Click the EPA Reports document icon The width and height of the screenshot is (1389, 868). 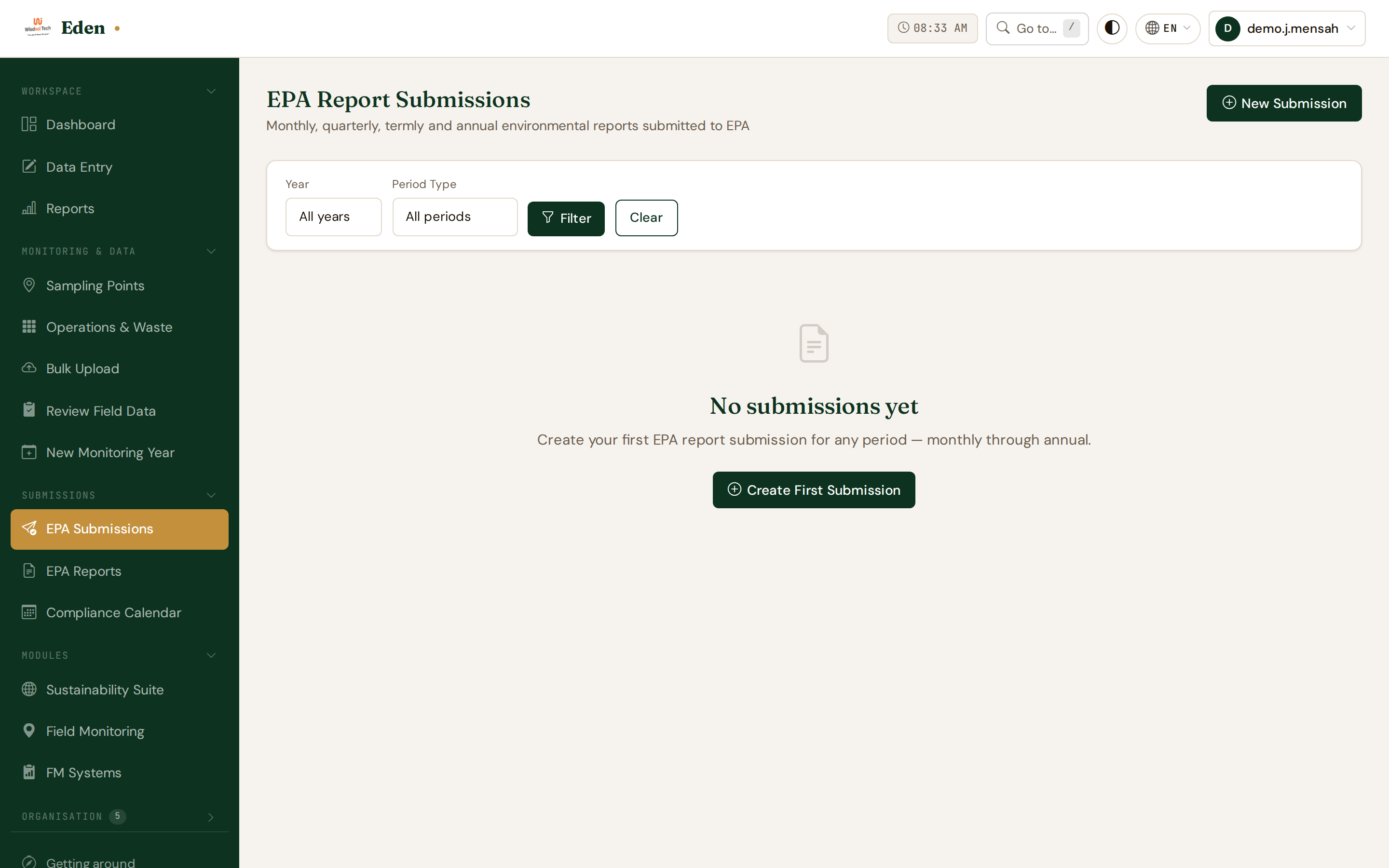[x=29, y=570]
